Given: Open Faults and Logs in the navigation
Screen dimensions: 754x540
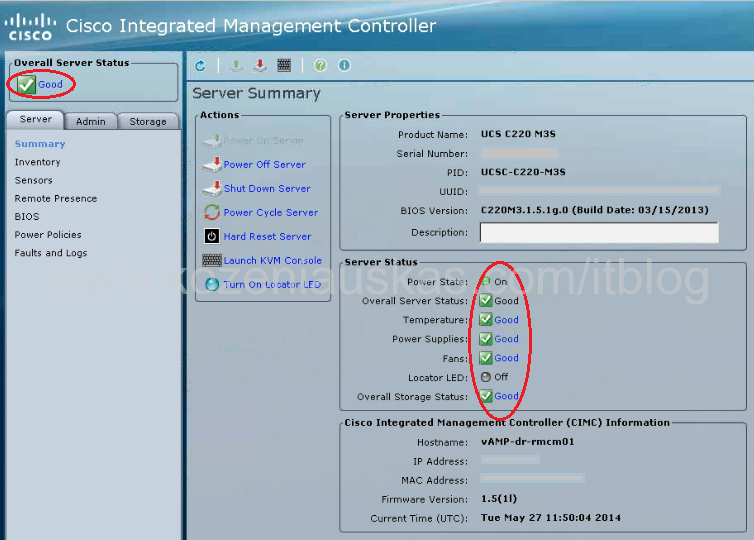Looking at the screenshot, I should click(51, 253).
